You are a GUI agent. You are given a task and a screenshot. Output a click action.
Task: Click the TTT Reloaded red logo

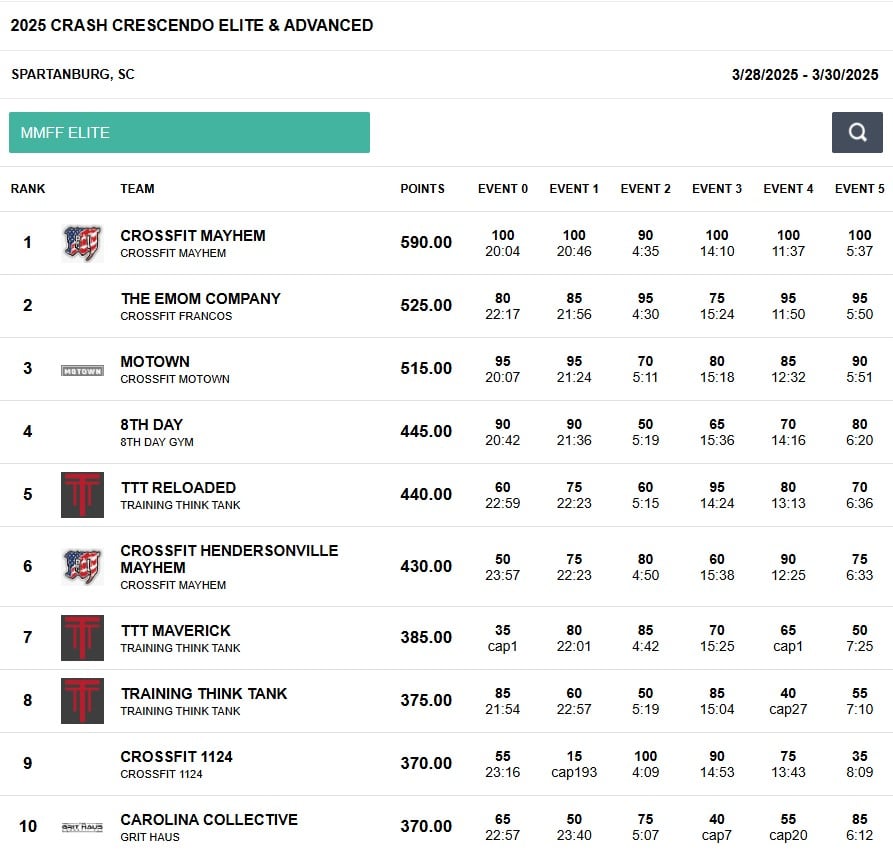coord(82,494)
